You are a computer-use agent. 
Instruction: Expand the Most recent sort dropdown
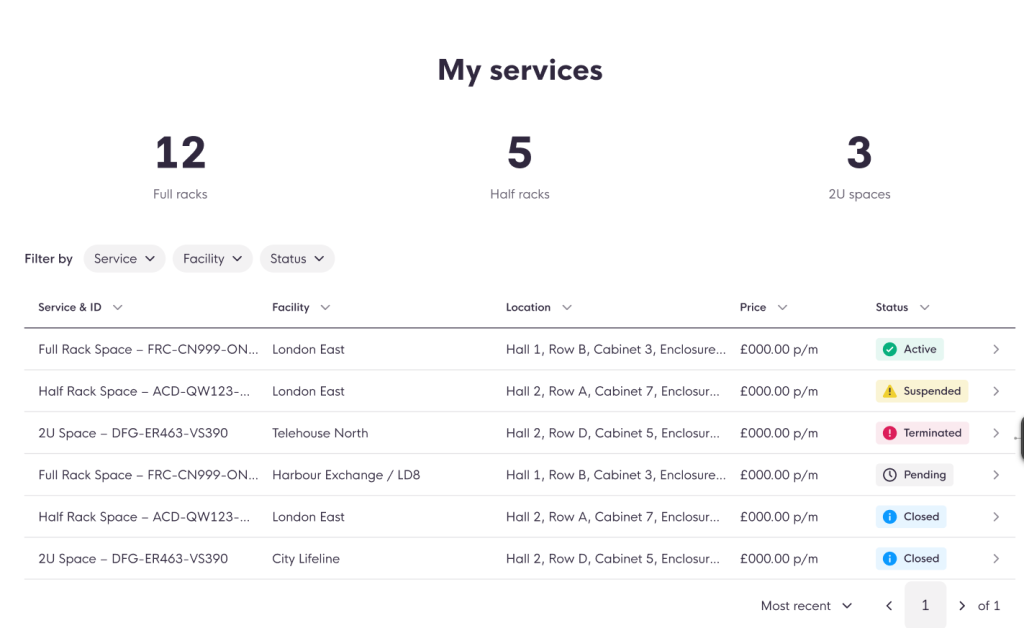pos(806,606)
